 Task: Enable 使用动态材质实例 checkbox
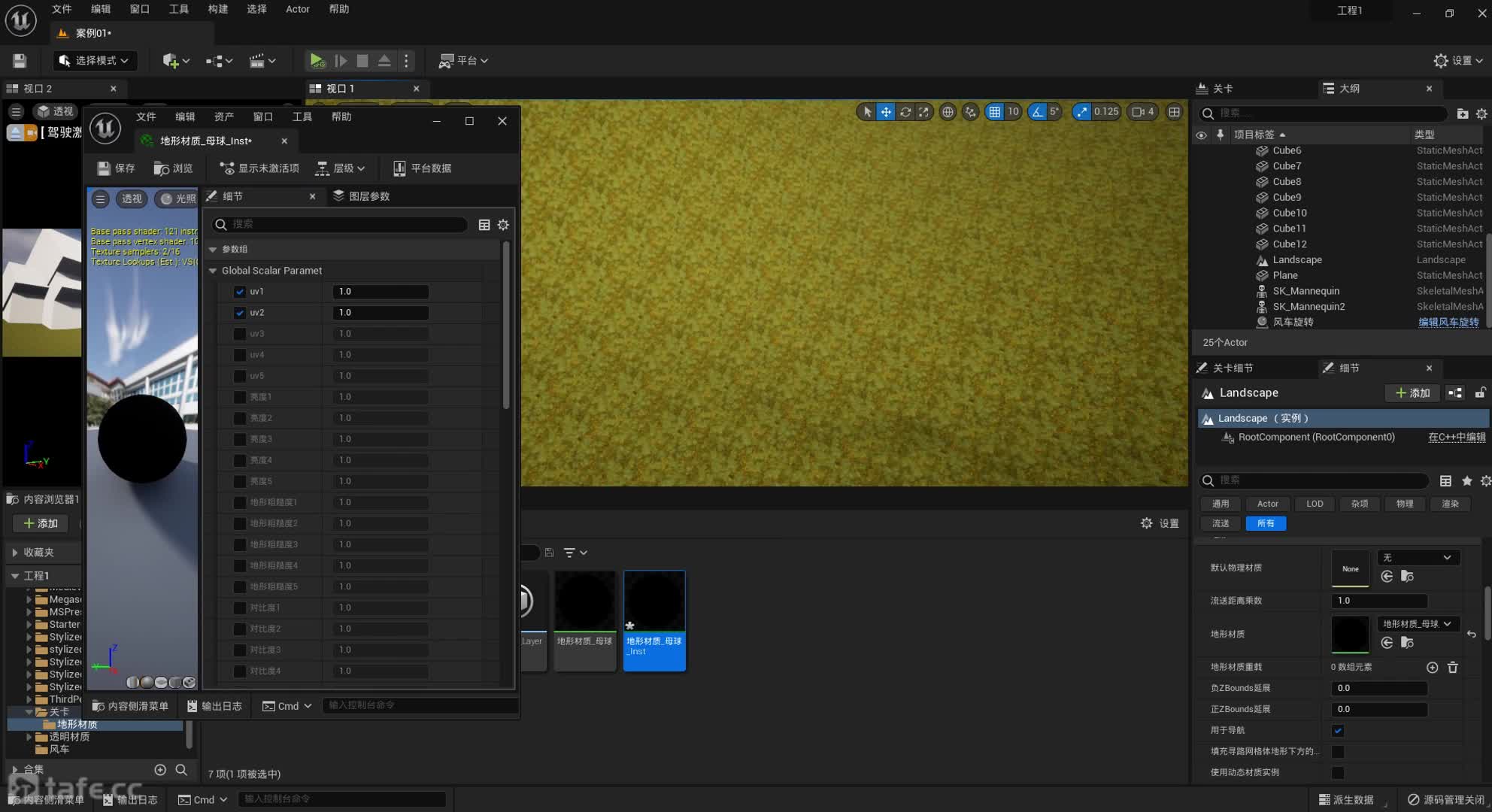pyautogui.click(x=1338, y=772)
